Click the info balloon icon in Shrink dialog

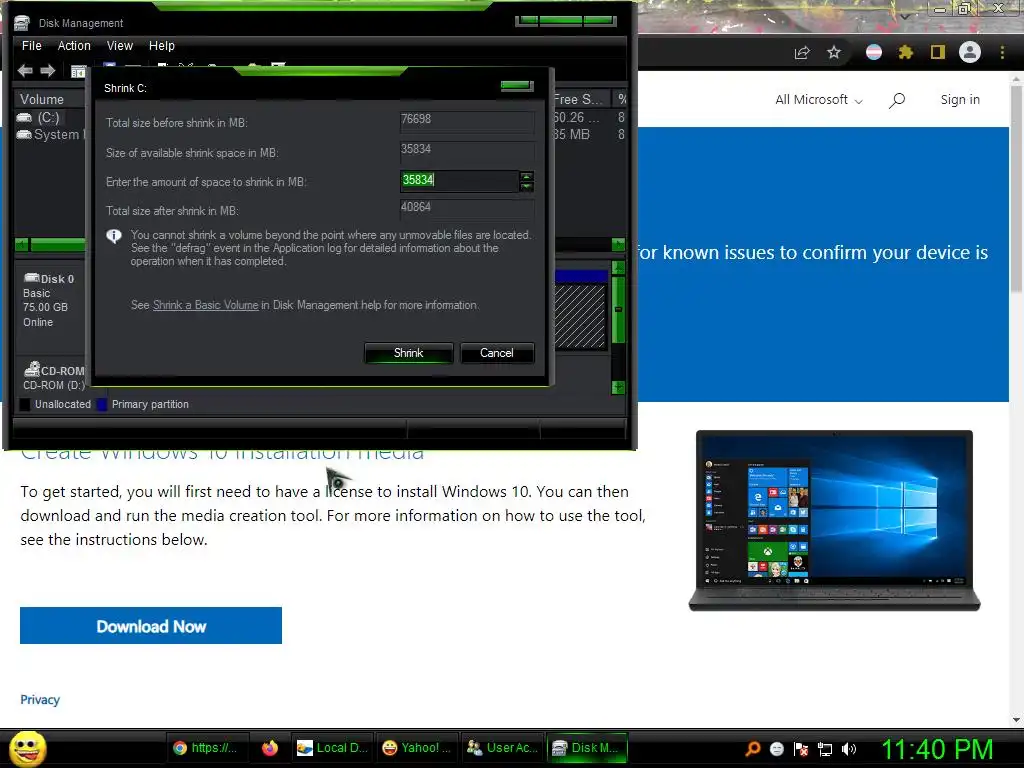tap(114, 236)
